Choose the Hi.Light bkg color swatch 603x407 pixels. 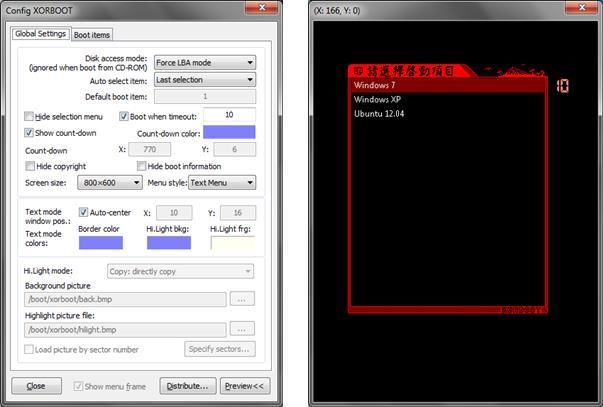pos(169,243)
